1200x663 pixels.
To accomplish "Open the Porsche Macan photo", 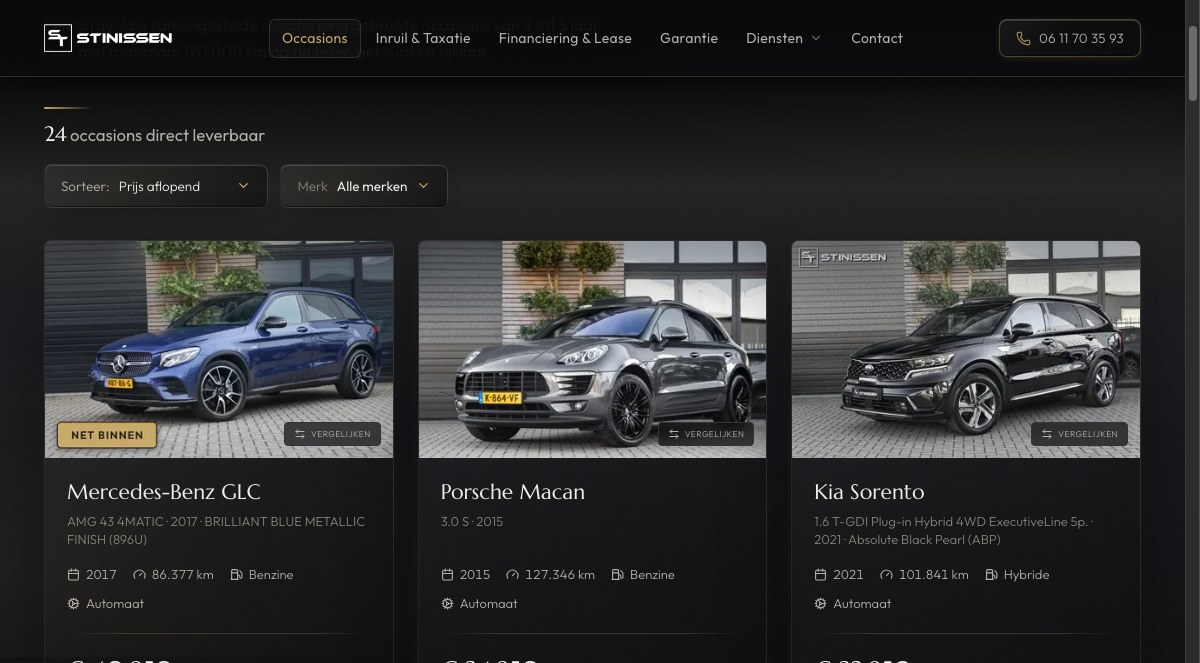I will point(592,349).
